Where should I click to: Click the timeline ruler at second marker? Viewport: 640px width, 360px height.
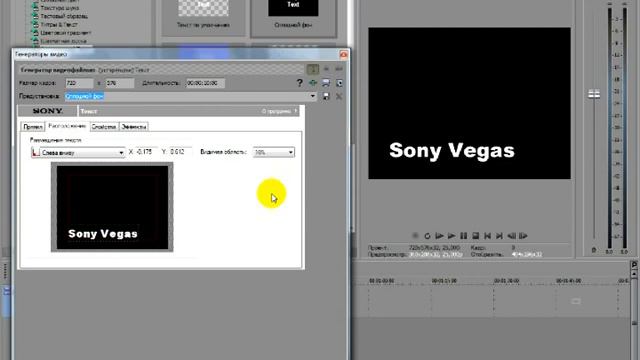444,281
